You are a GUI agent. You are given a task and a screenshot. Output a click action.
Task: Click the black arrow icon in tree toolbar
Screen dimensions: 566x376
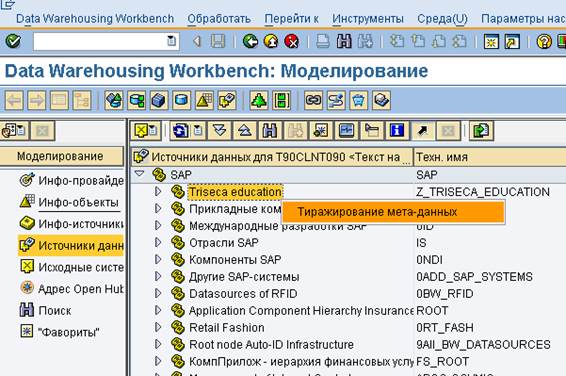point(422,130)
